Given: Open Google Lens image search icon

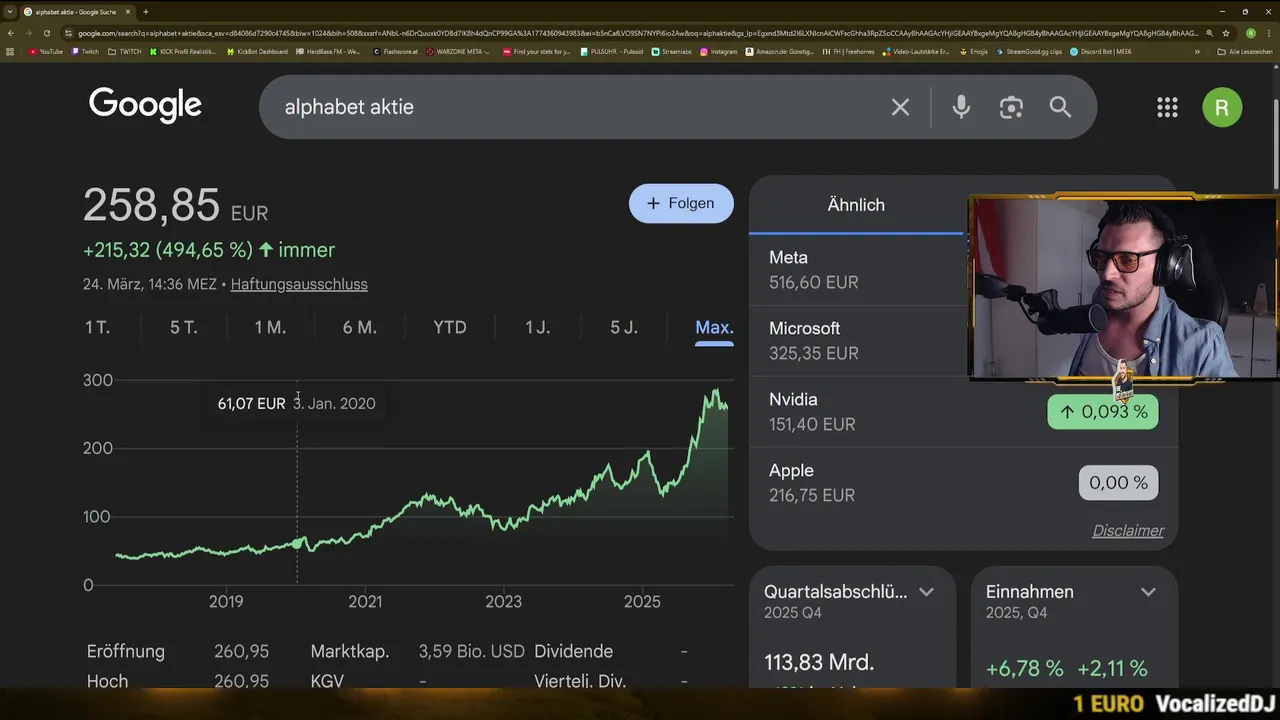Looking at the screenshot, I should [1011, 107].
